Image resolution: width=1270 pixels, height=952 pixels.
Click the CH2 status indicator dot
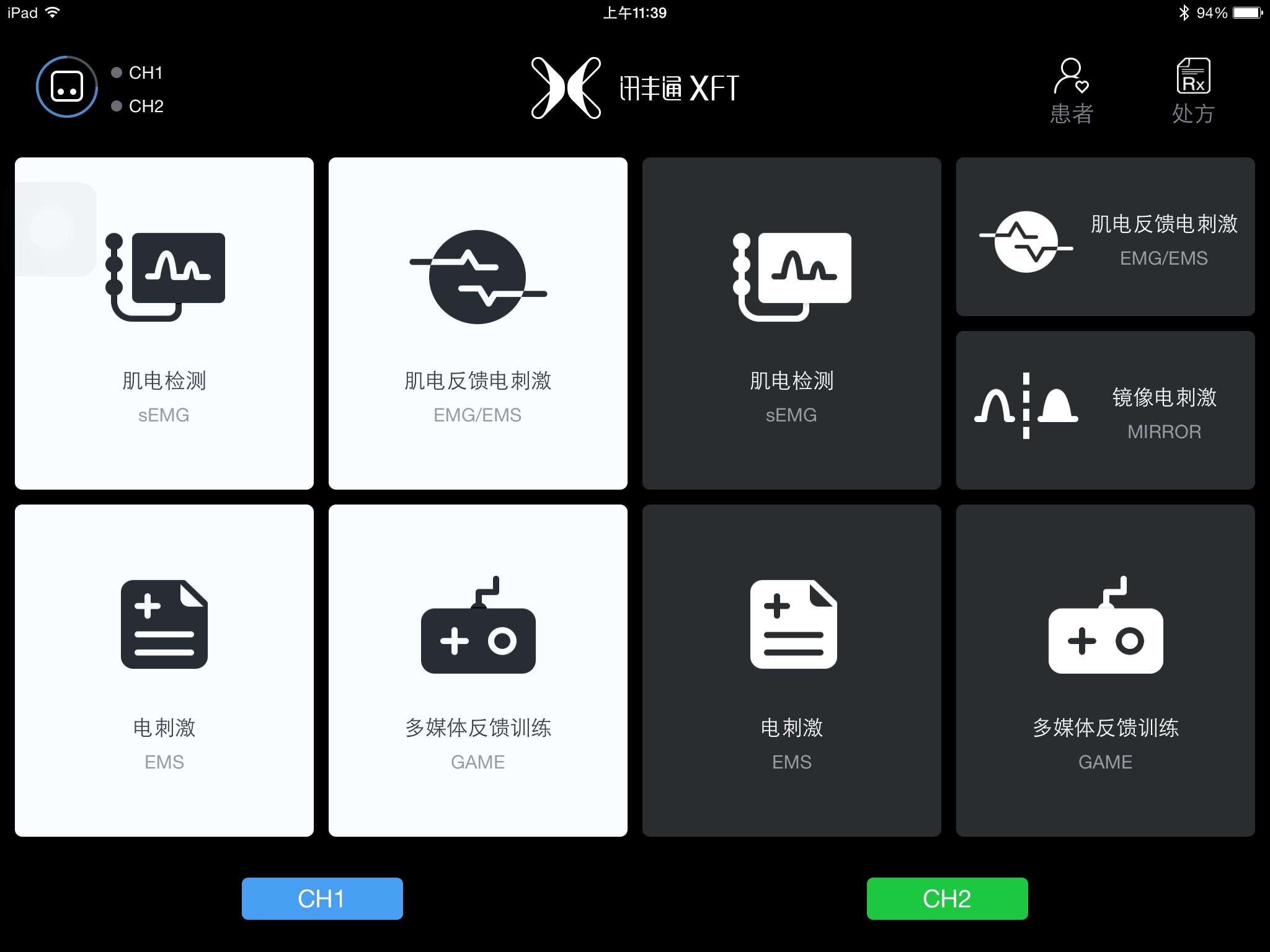click(x=117, y=106)
